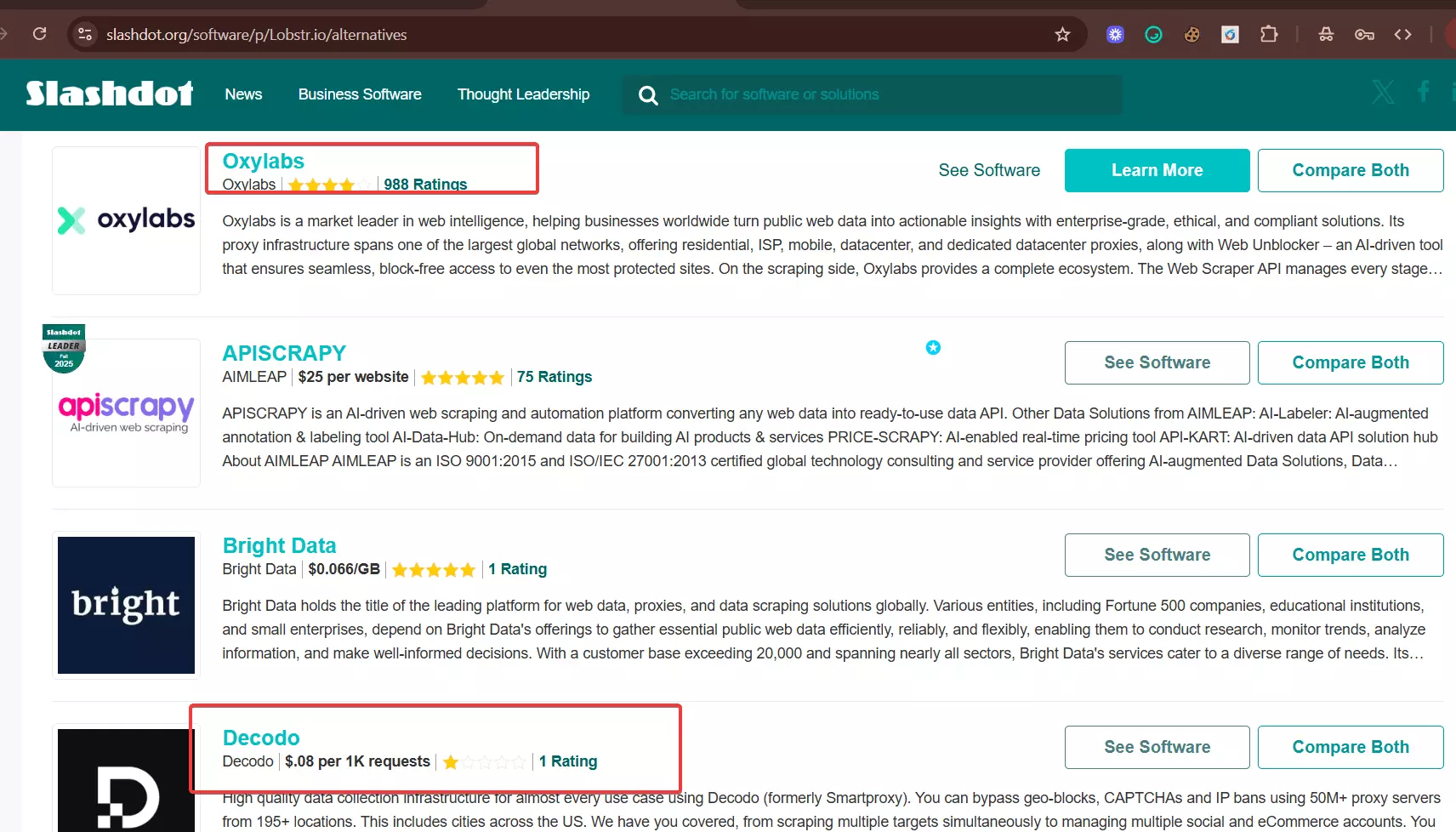Open the browser Extensions puzzle icon
1456x832 pixels.
click(x=1269, y=35)
